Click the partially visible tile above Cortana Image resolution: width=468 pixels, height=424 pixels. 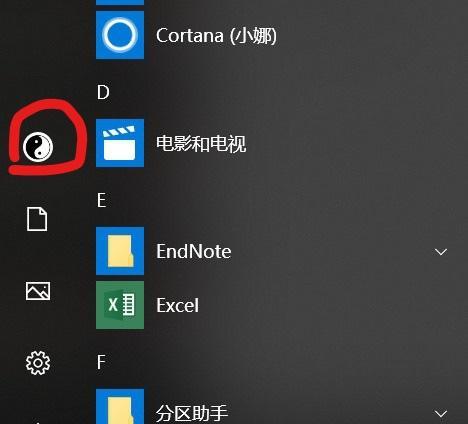[120, 2]
